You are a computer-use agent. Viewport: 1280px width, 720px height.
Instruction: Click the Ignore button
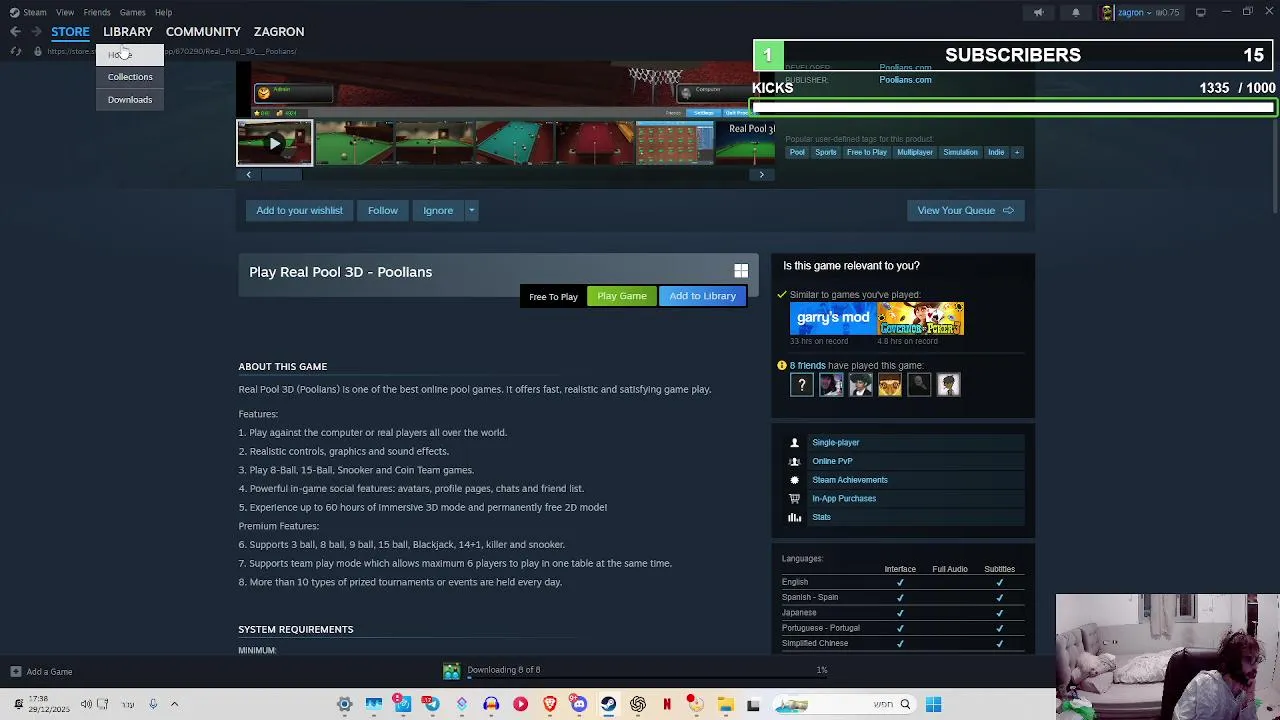click(438, 210)
